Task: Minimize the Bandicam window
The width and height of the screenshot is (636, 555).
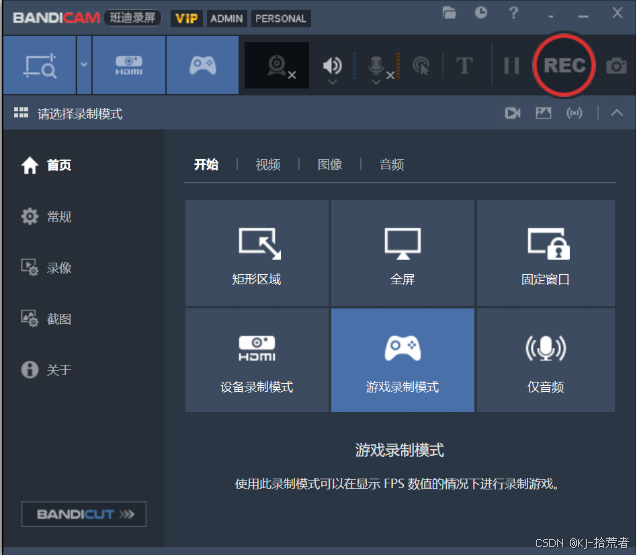Action: pos(583,16)
